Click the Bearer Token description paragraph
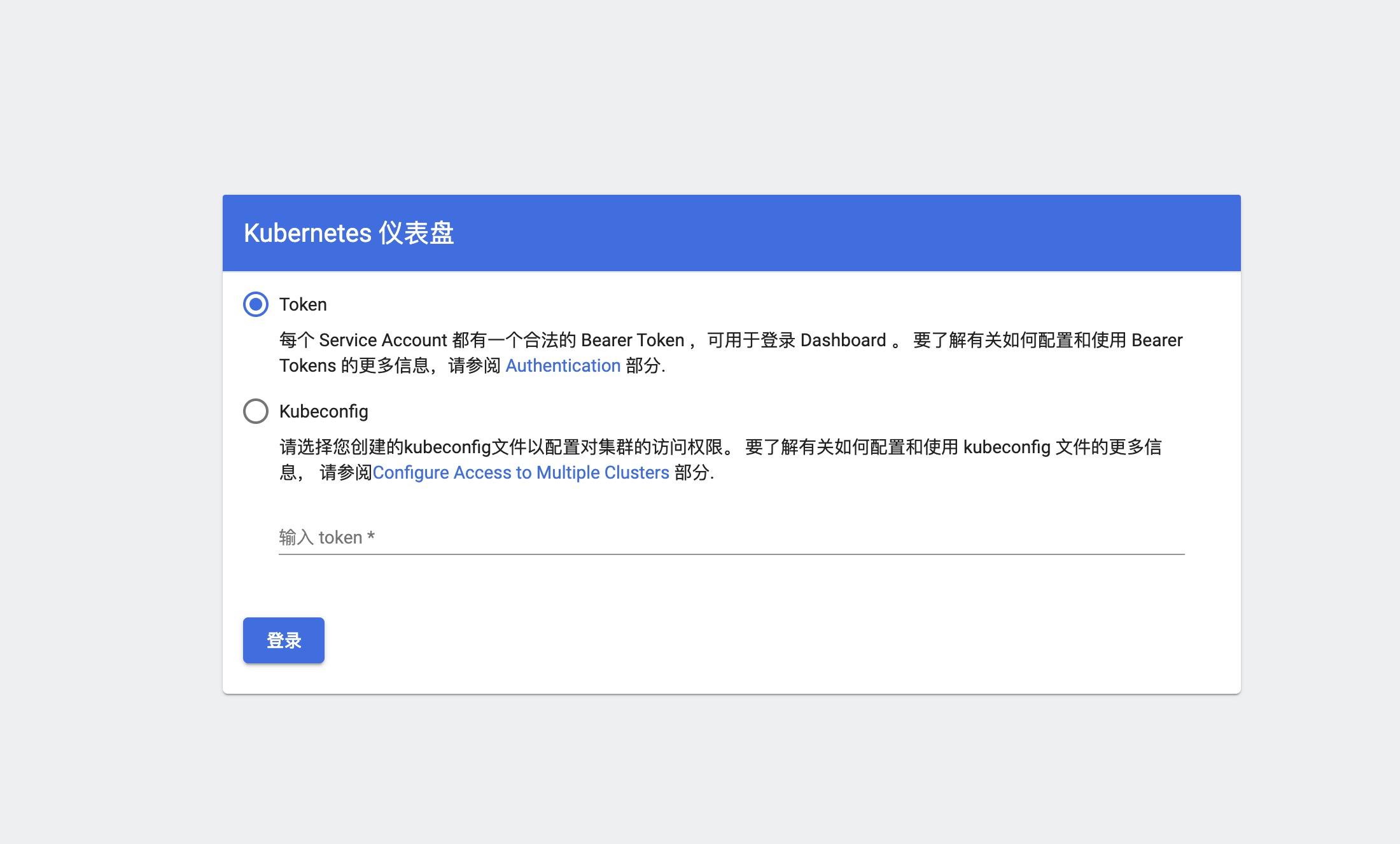 tap(700, 353)
